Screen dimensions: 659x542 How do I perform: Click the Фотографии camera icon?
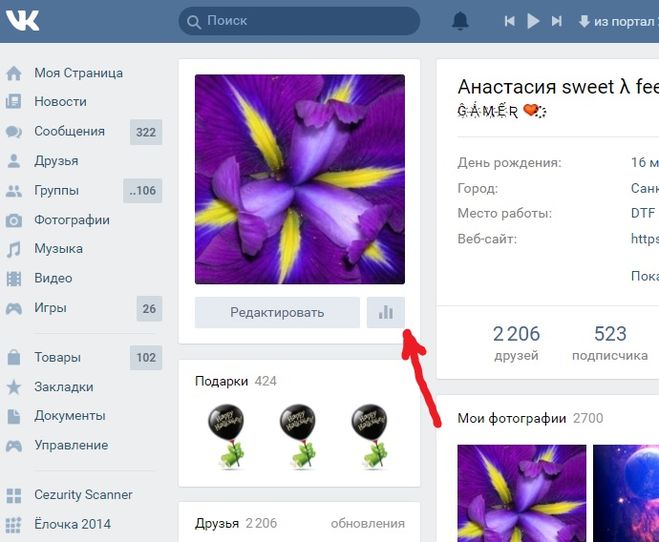point(13,220)
